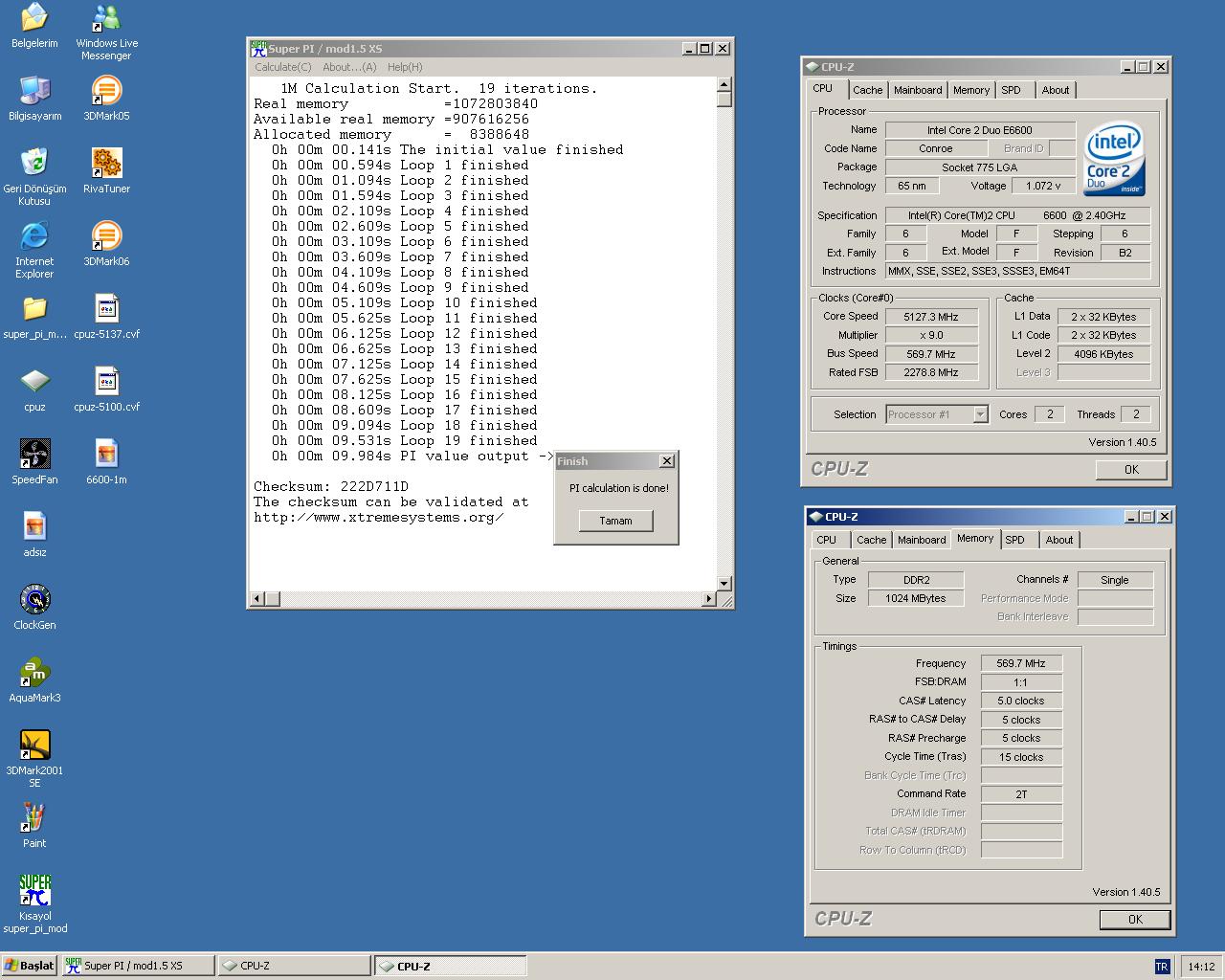1225x980 pixels.
Task: Click Tamam in the Finish dialog
Action: tap(615, 521)
